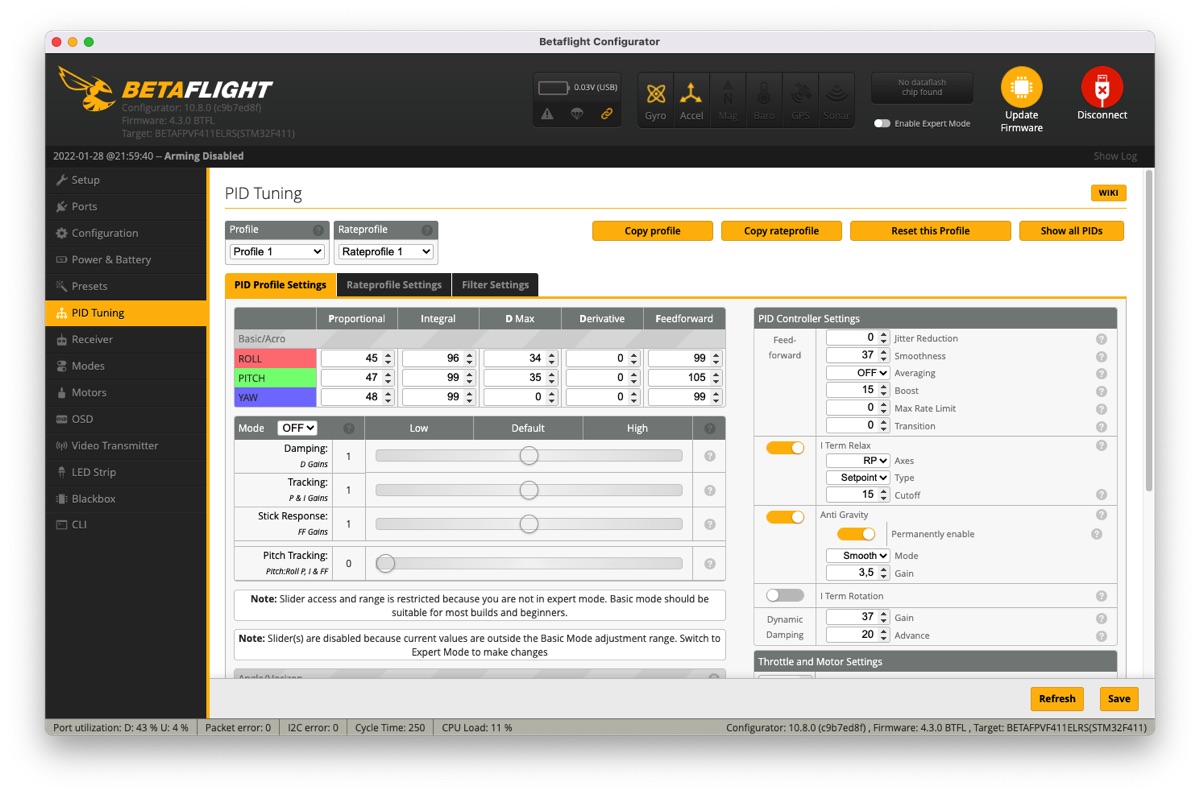Show help for Pitch Tracking slider
Image resolution: width=1200 pixels, height=795 pixels.
tap(709, 563)
